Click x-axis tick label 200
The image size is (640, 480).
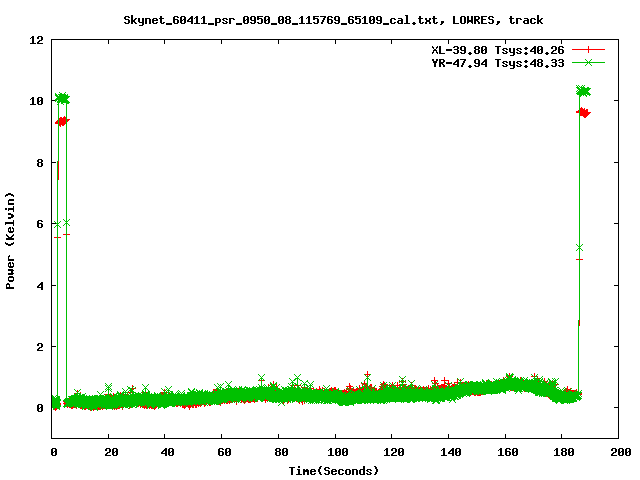[x=621, y=452]
